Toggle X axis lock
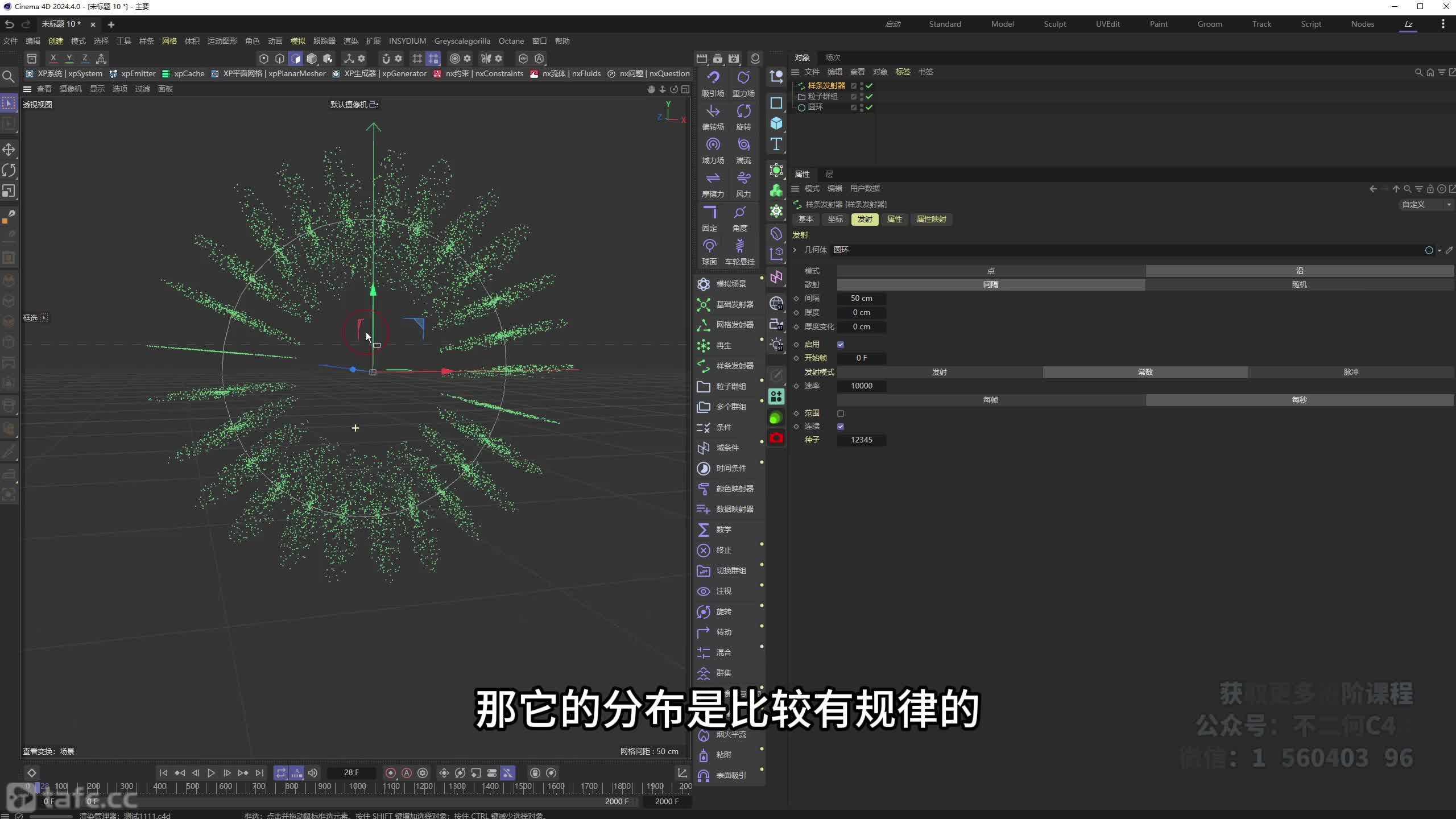This screenshot has width=1456, height=819. tap(53, 58)
